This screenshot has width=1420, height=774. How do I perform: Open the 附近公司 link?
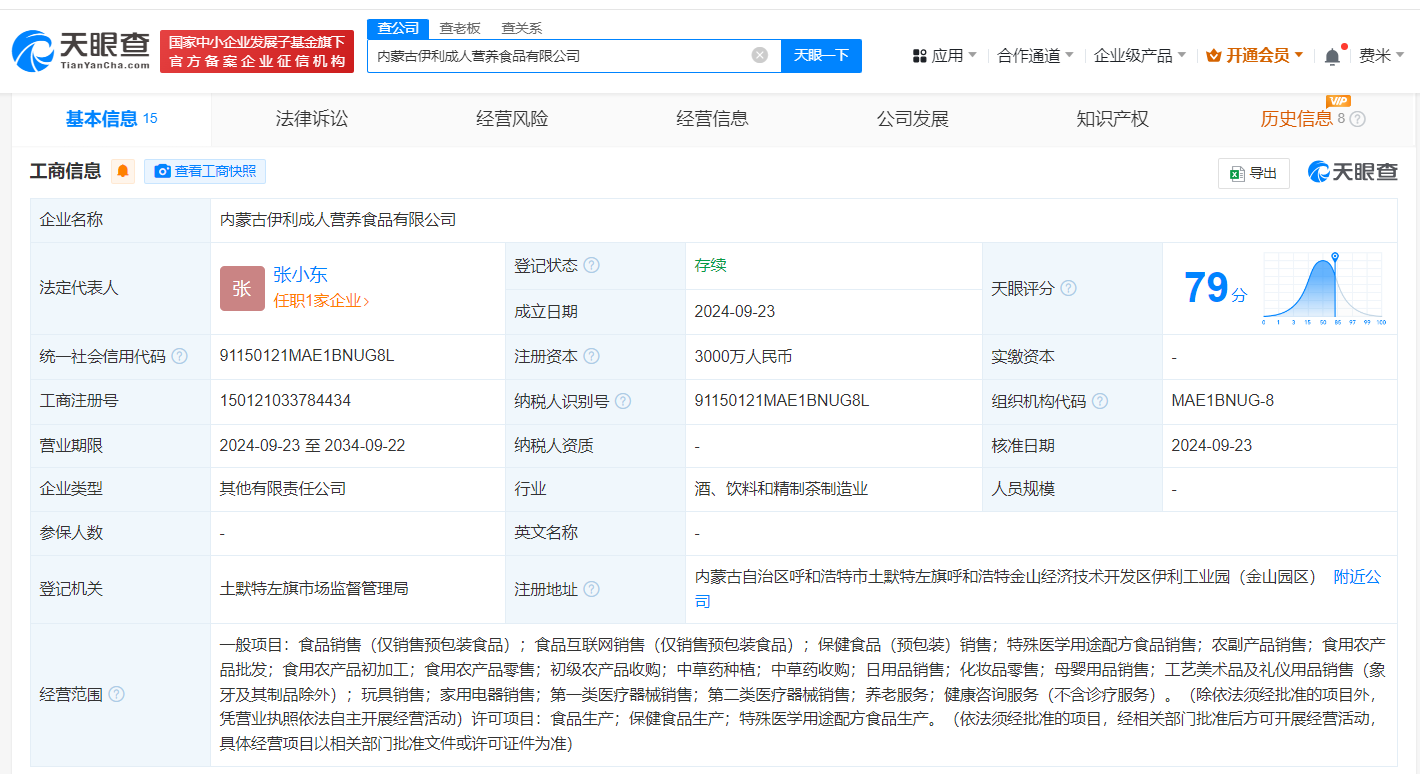click(1356, 577)
